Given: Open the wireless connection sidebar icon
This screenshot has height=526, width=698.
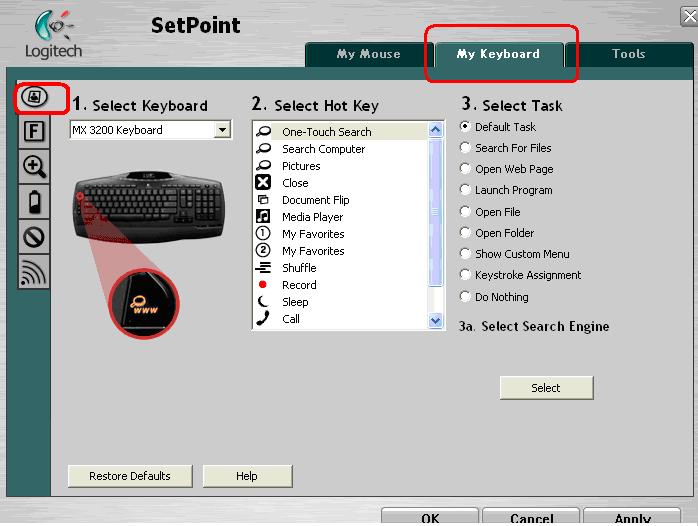Looking at the screenshot, I should (x=34, y=272).
